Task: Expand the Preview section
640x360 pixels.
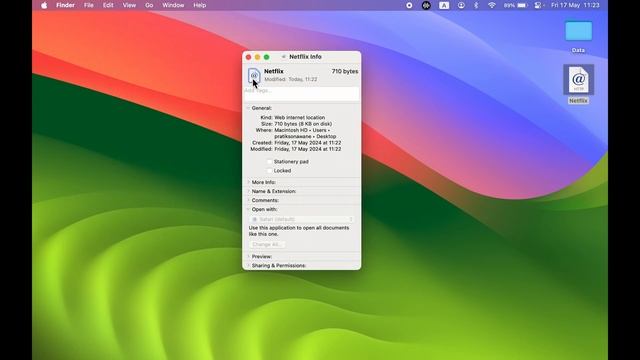Action: click(x=248, y=256)
